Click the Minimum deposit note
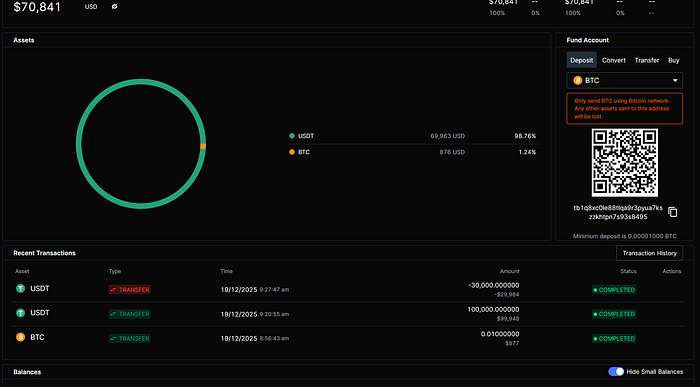Image resolution: width=700 pixels, height=387 pixels. tap(625, 236)
